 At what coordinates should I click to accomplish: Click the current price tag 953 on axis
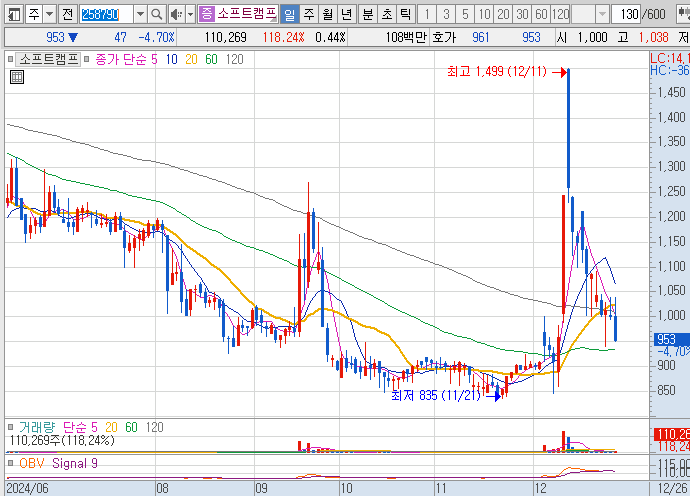tap(671, 339)
